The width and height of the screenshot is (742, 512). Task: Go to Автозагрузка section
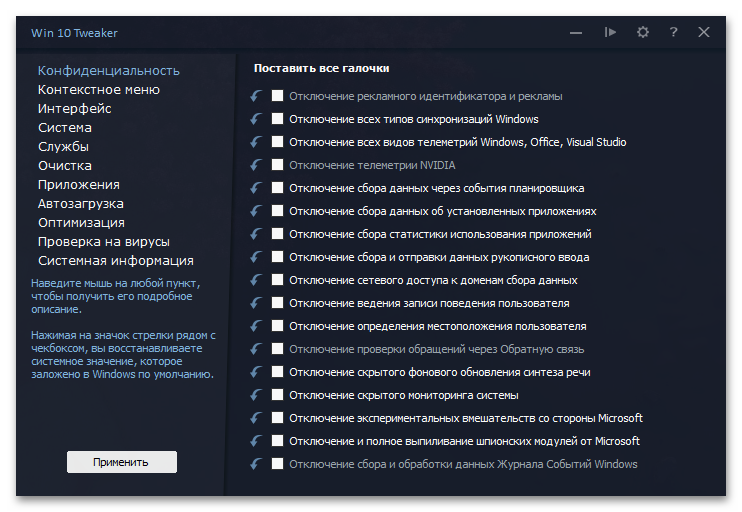click(81, 203)
